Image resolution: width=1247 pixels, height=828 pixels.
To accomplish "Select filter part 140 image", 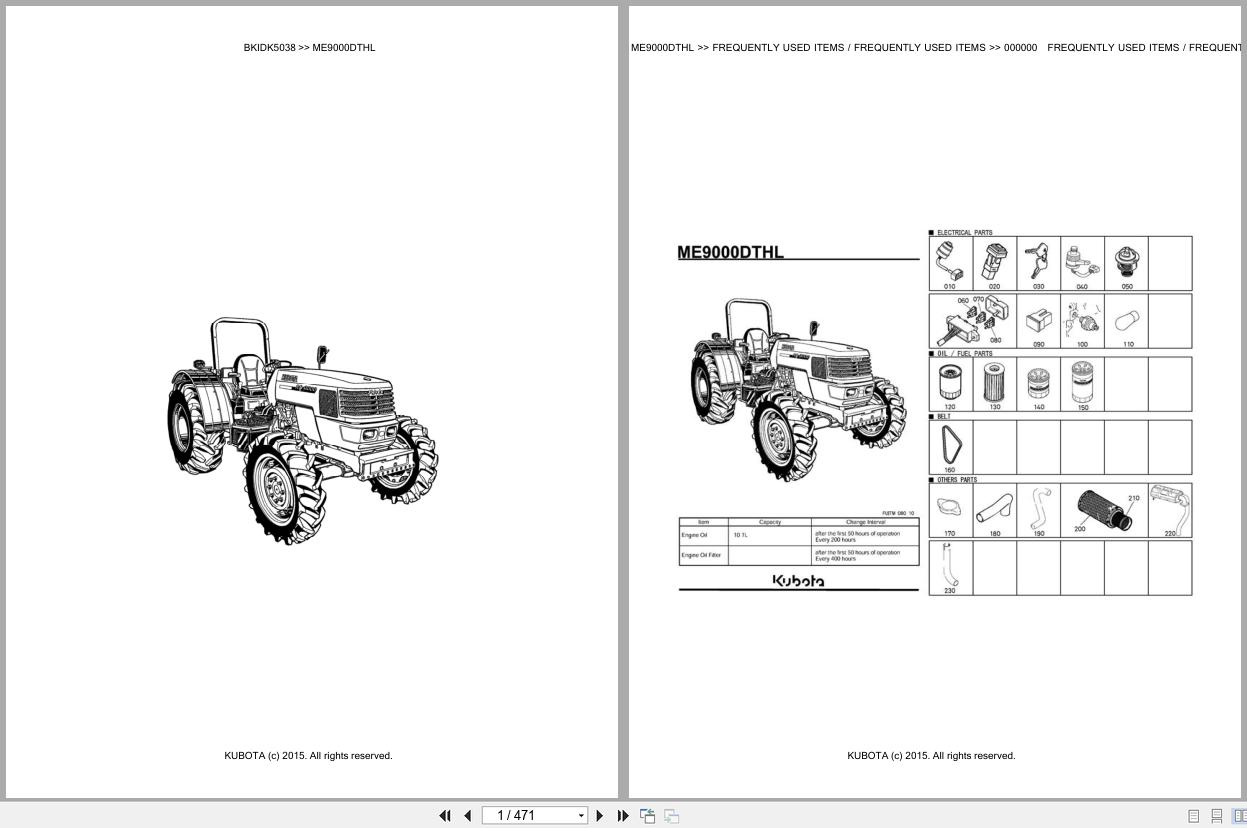I will (1038, 384).
